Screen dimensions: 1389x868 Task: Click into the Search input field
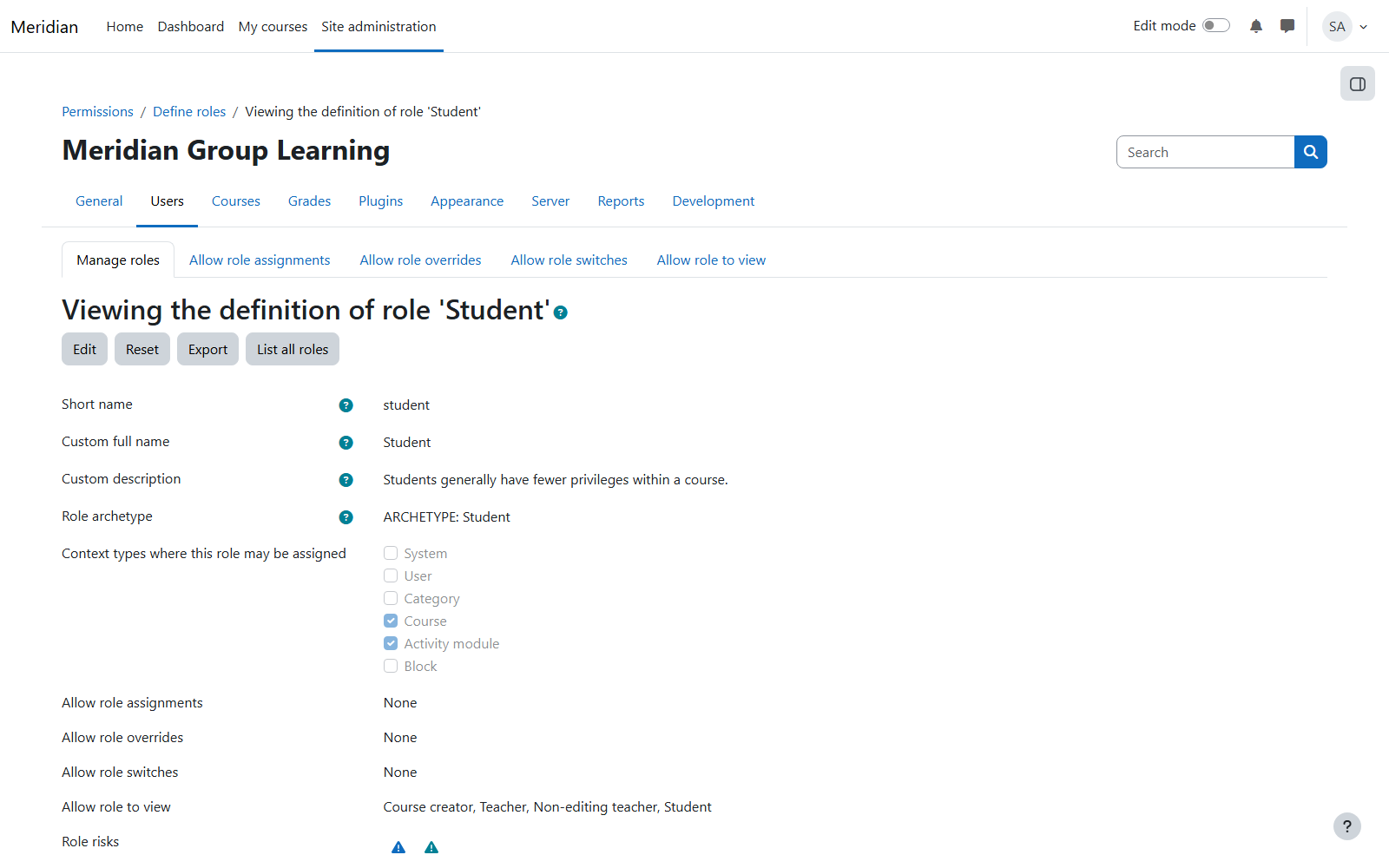click(1205, 152)
